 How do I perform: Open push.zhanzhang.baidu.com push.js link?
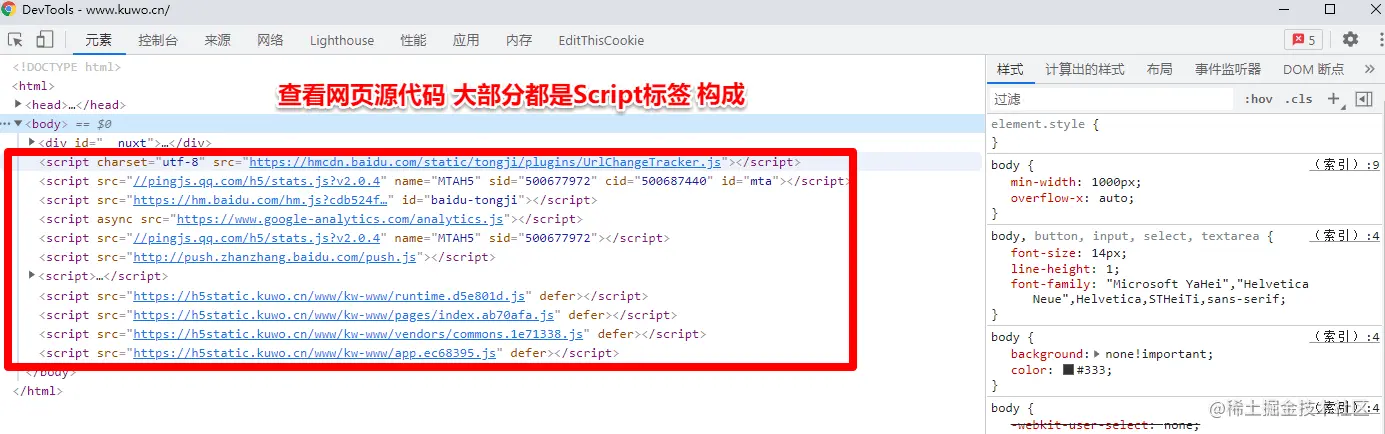point(274,257)
